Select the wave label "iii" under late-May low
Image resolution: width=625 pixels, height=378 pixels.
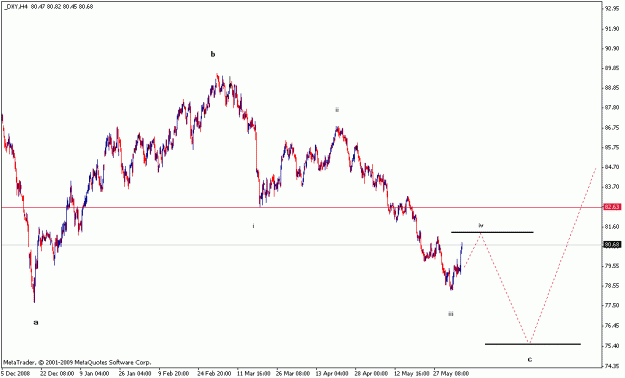coord(450,314)
